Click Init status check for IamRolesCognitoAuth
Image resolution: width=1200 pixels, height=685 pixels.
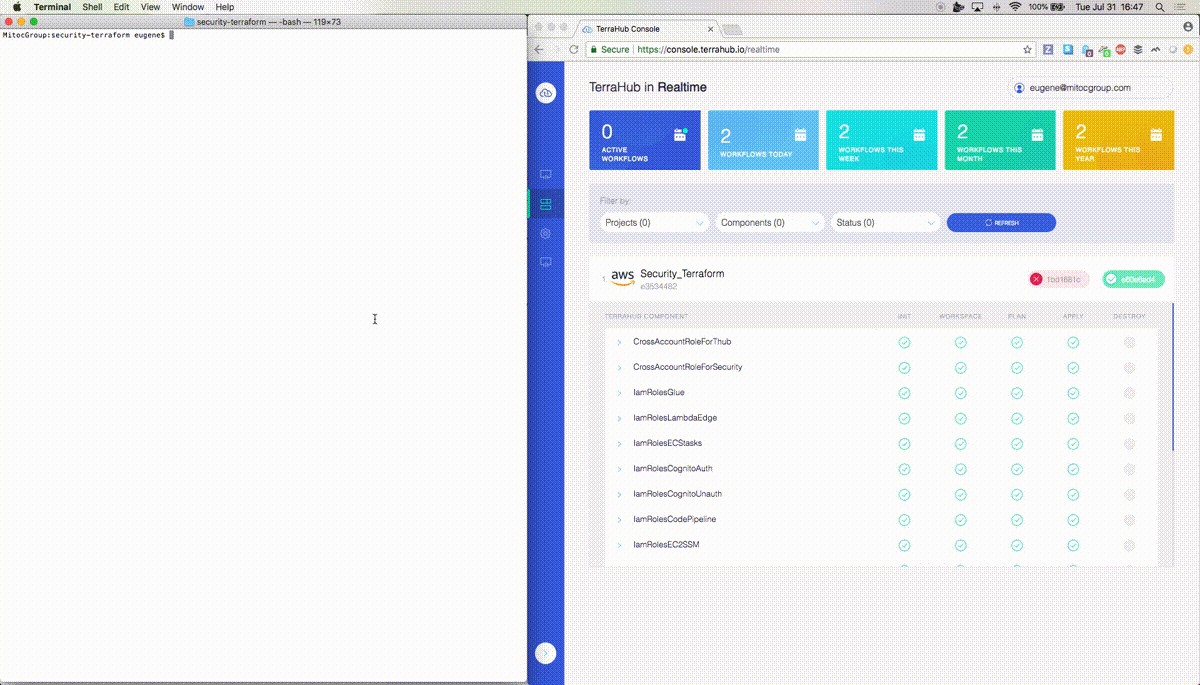(904, 469)
